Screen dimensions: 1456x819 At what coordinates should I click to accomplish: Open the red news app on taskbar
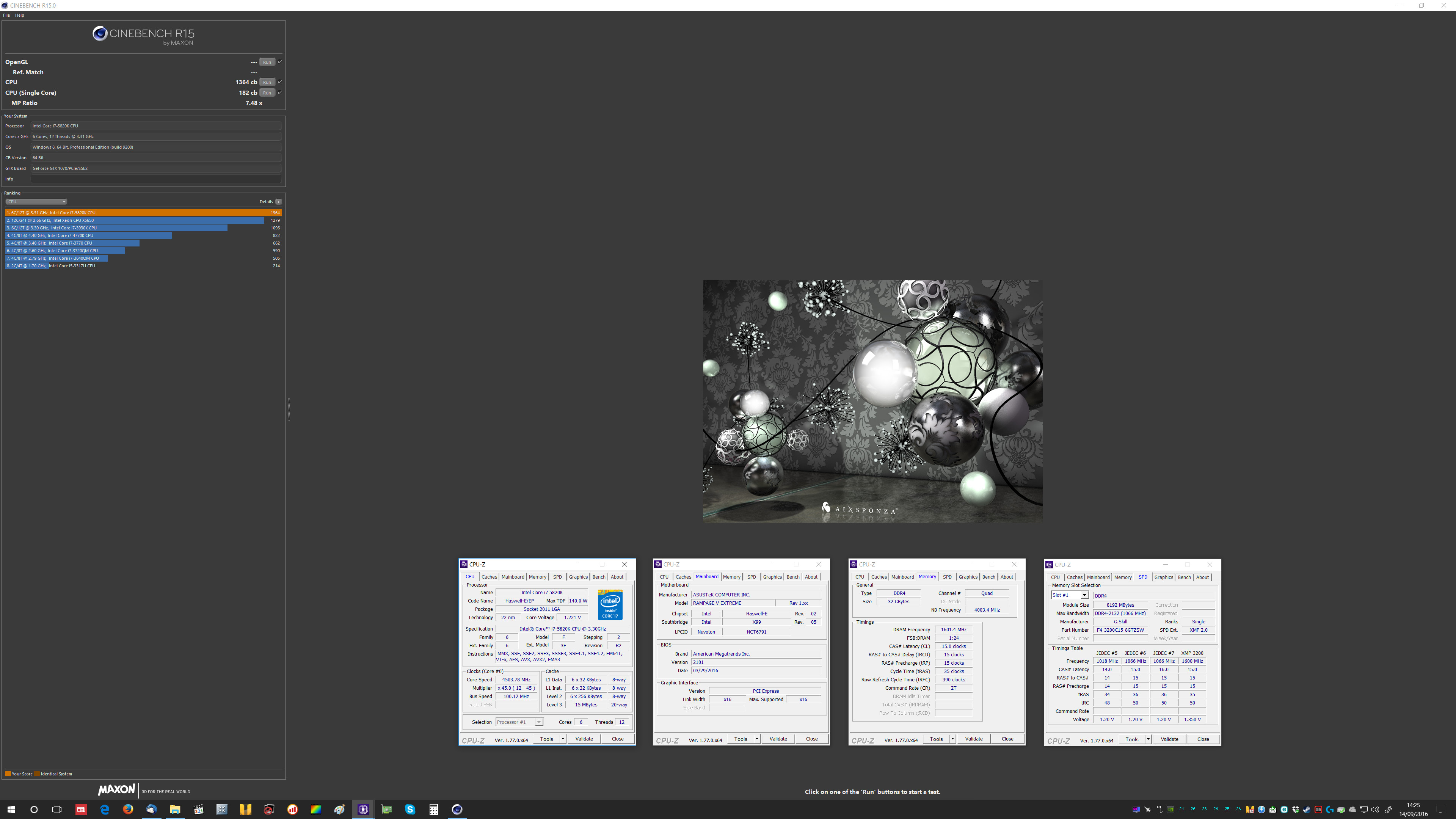81,810
